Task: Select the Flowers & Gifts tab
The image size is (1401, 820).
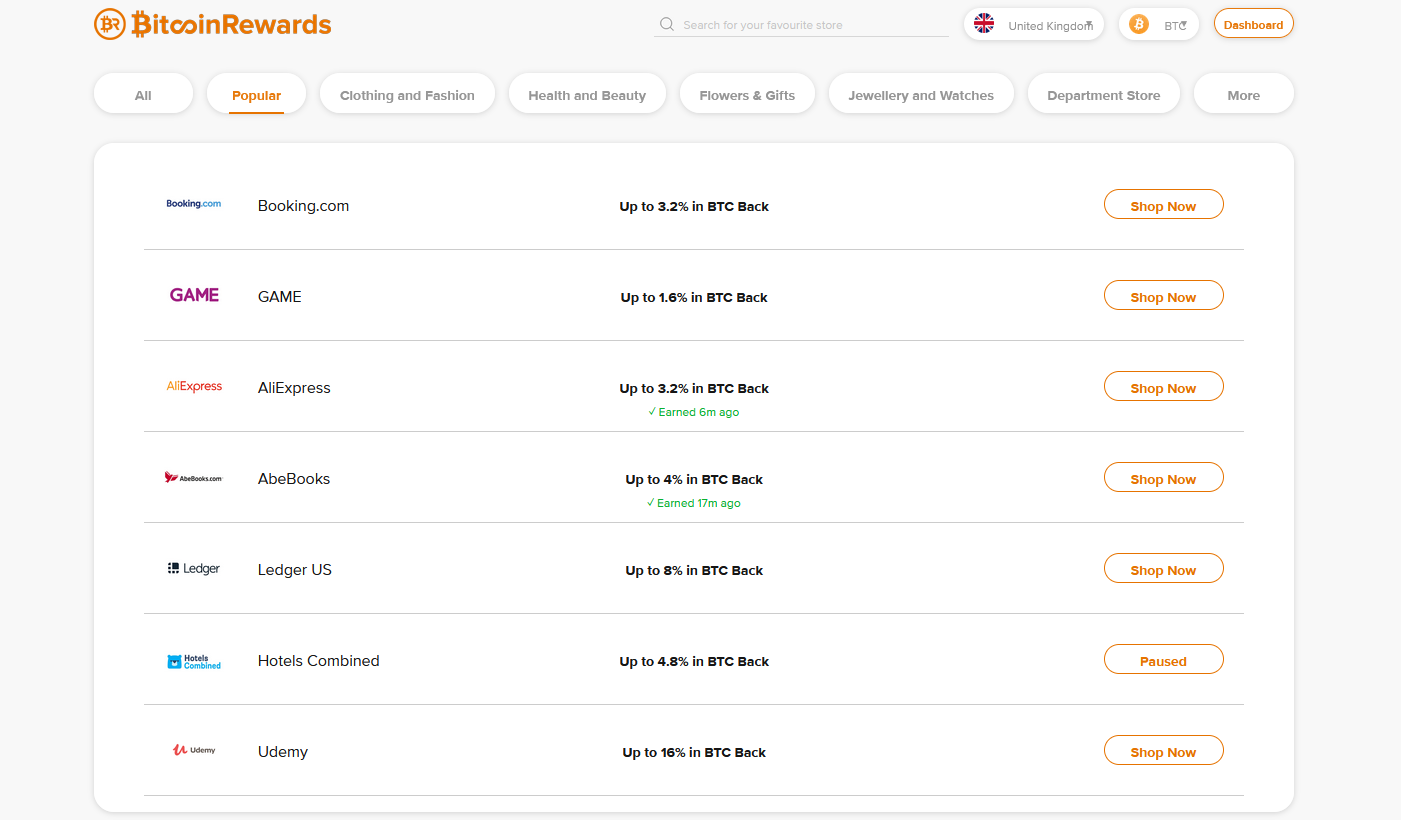Action: point(748,94)
